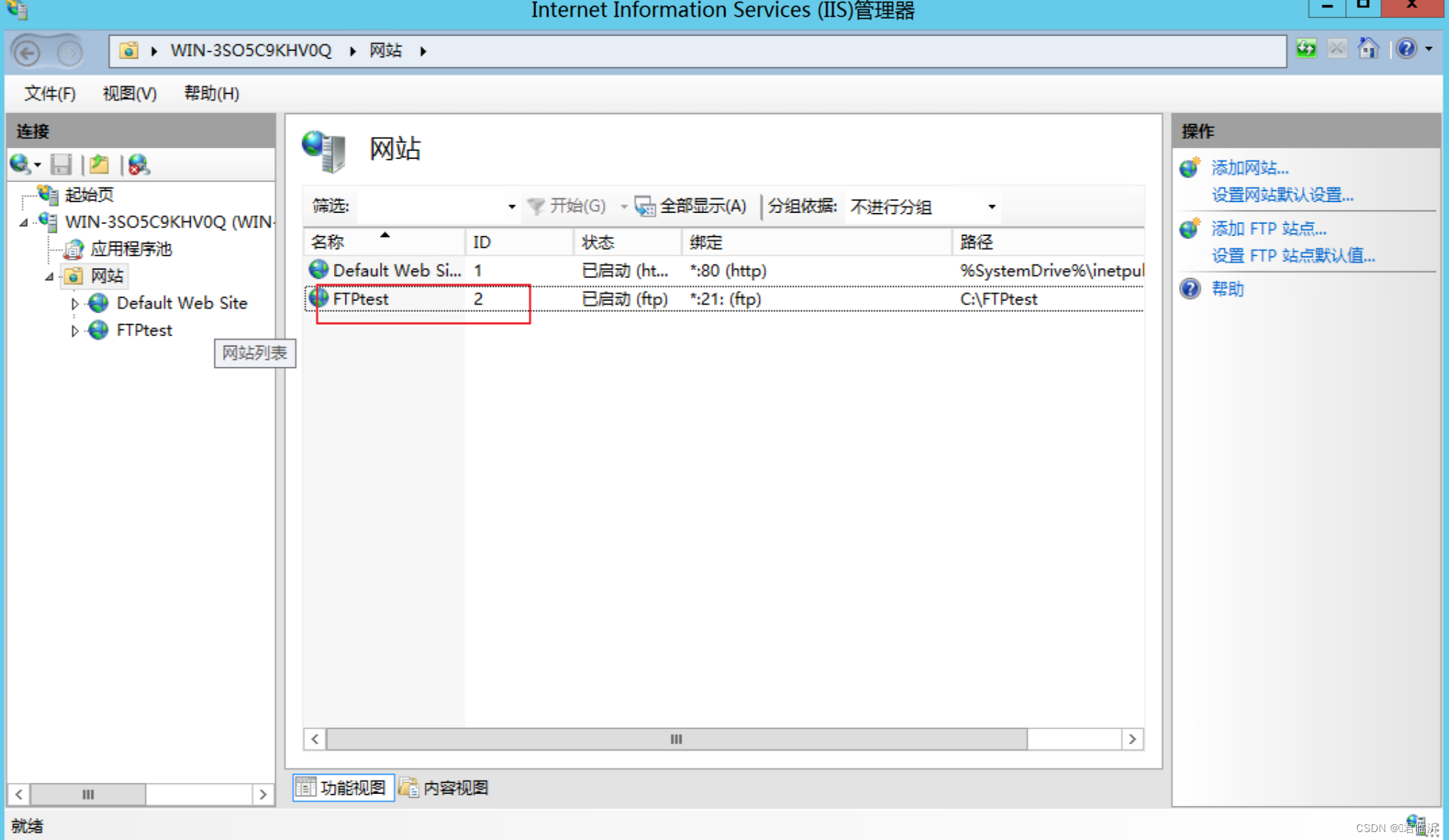Open the 文件(F) menu
The width and height of the screenshot is (1449, 840).
coord(50,94)
